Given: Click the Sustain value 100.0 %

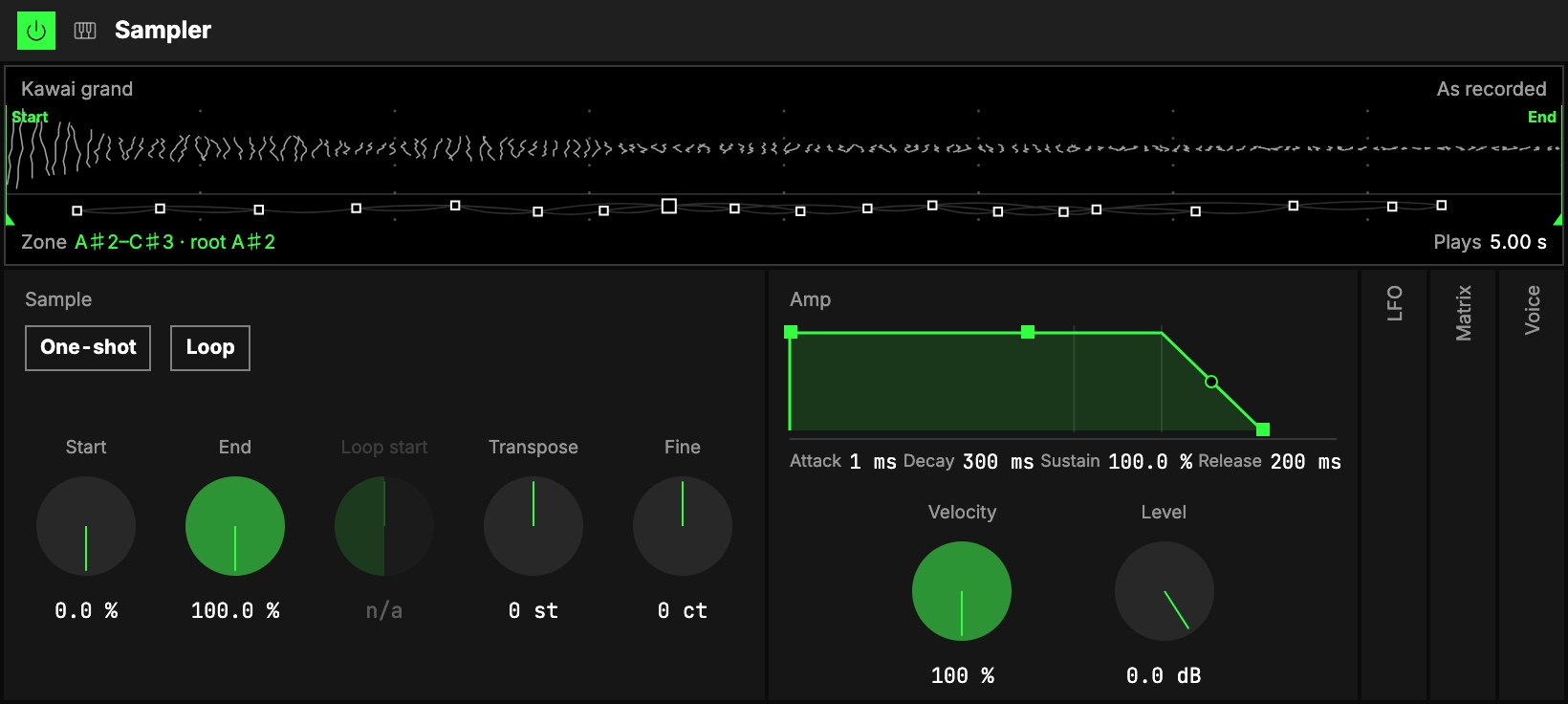Looking at the screenshot, I should pos(1150,462).
